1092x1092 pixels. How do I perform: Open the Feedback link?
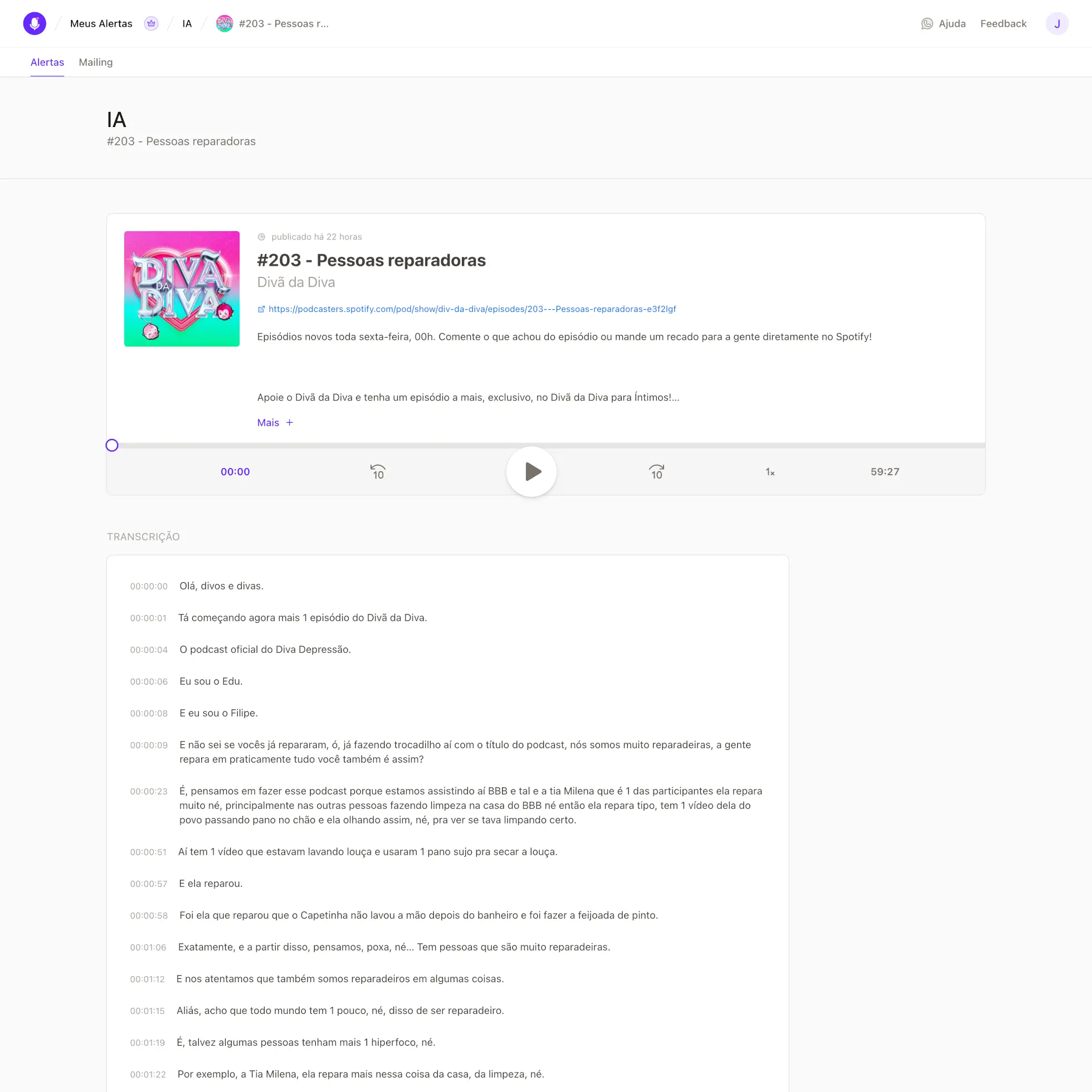coord(1003,24)
